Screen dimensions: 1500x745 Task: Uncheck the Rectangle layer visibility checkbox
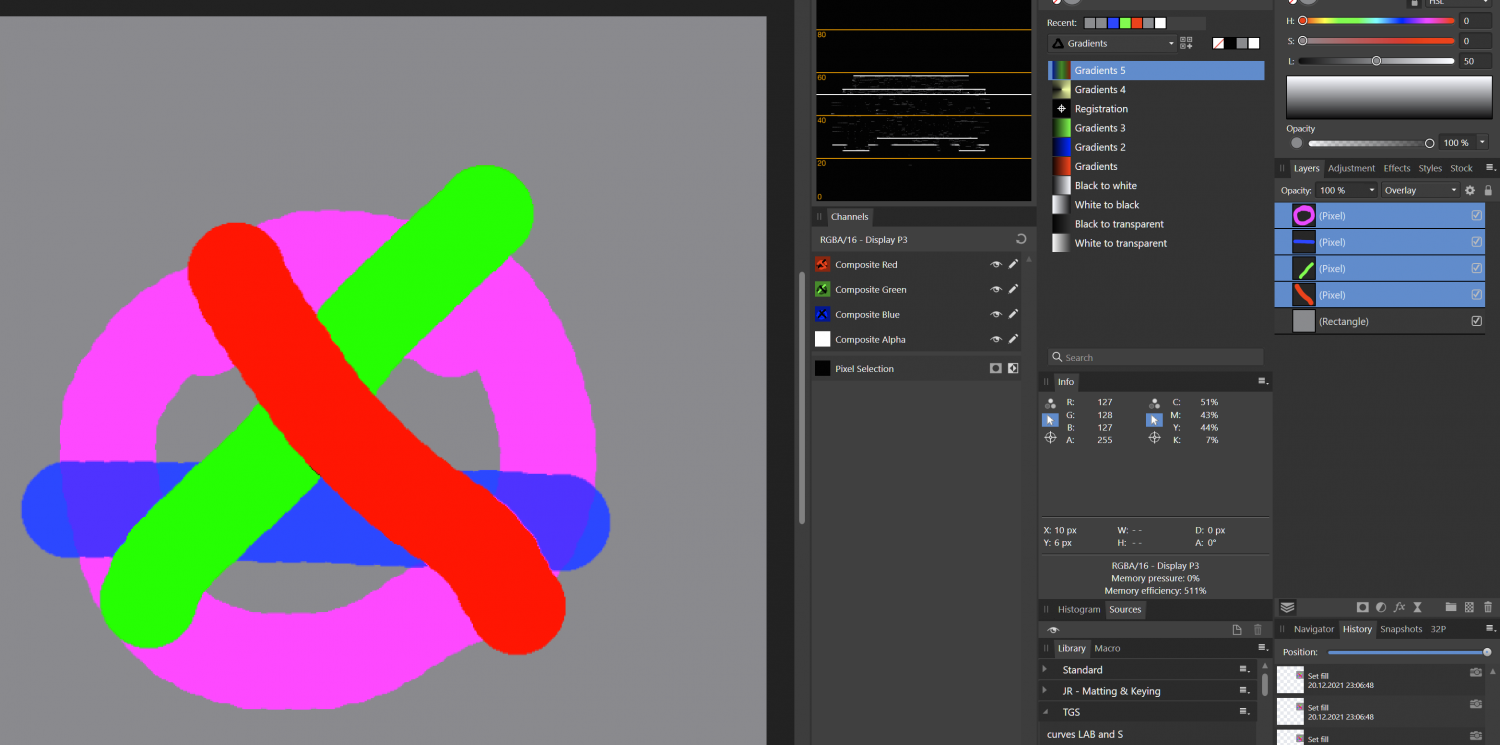click(1476, 321)
